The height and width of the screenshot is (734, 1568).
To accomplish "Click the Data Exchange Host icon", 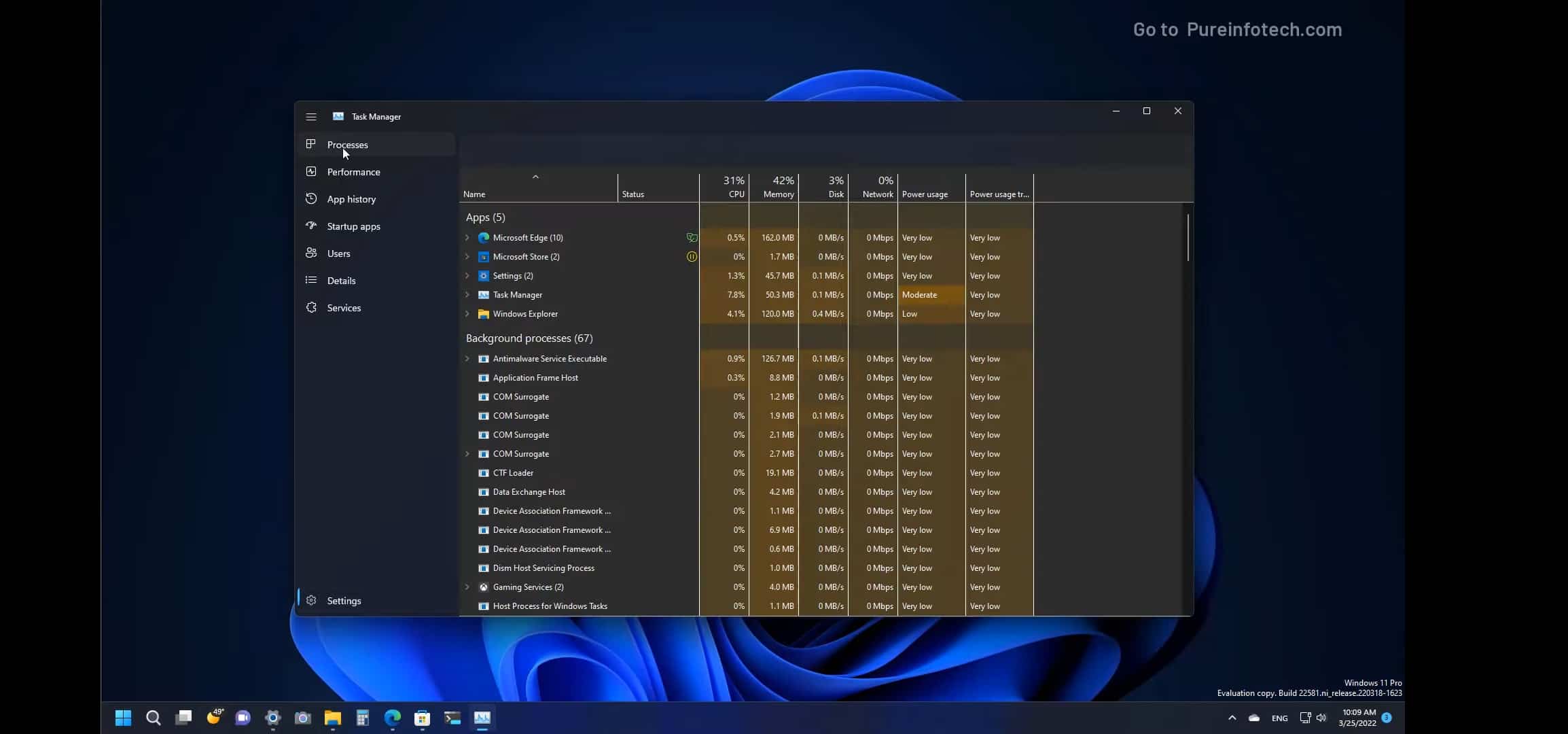I will click(x=484, y=492).
